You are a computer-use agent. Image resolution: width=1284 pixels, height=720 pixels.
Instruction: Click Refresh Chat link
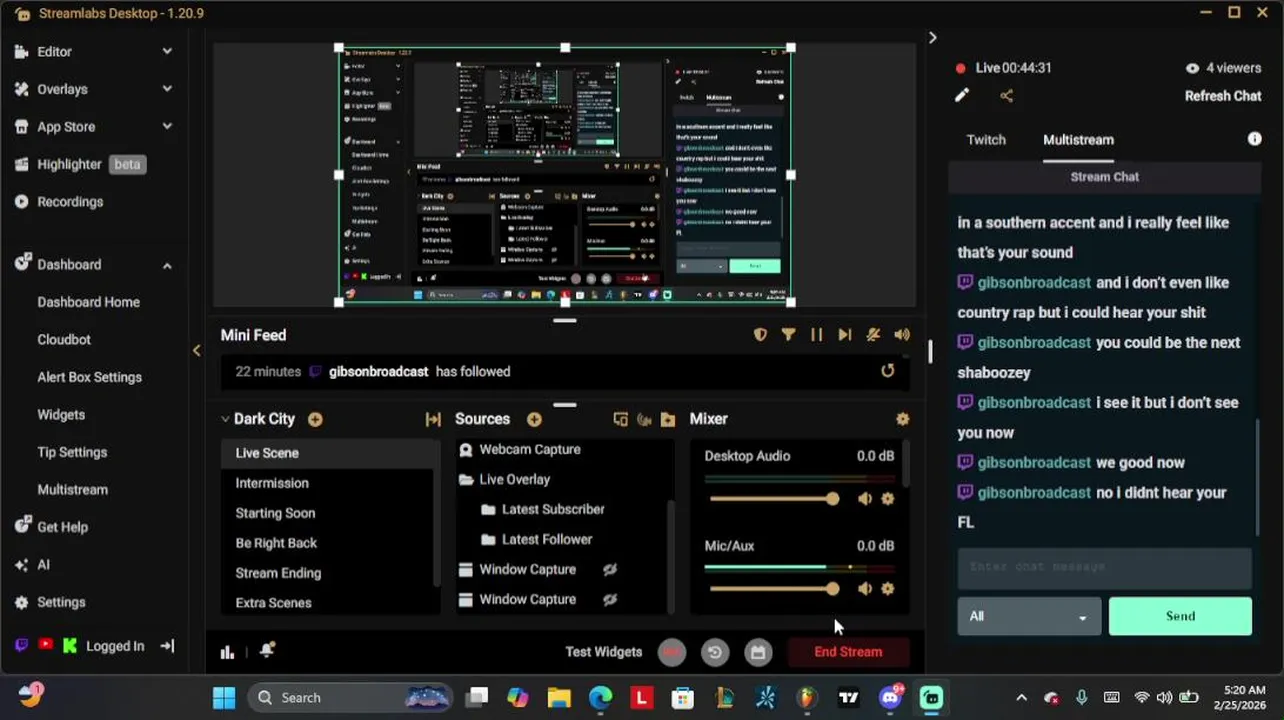1223,96
